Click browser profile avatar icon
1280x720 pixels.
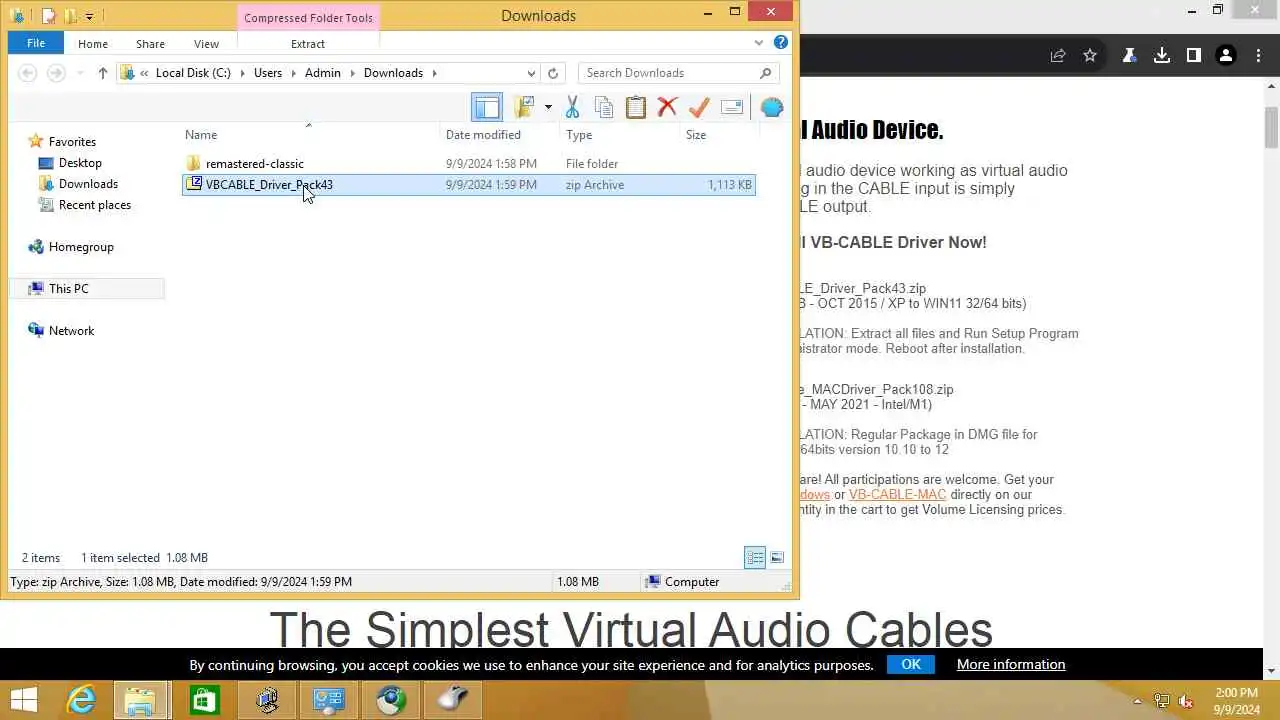click(1226, 56)
